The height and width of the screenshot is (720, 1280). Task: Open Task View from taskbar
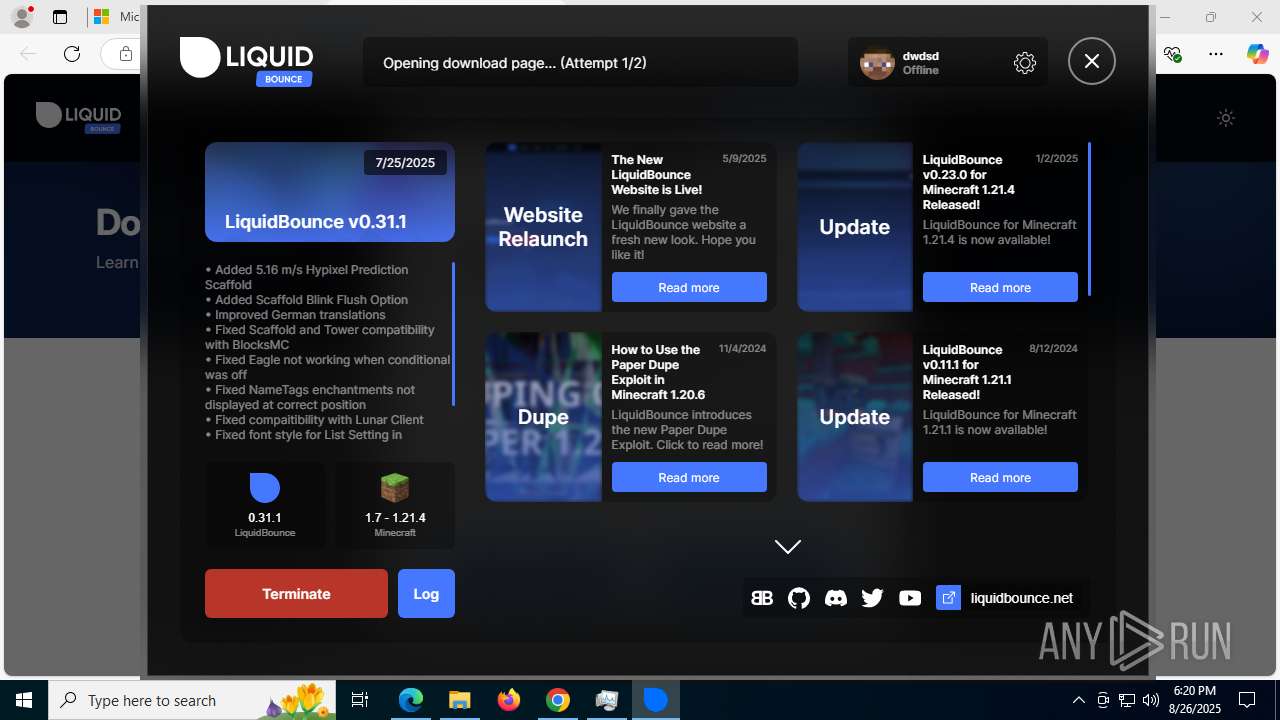(361, 700)
